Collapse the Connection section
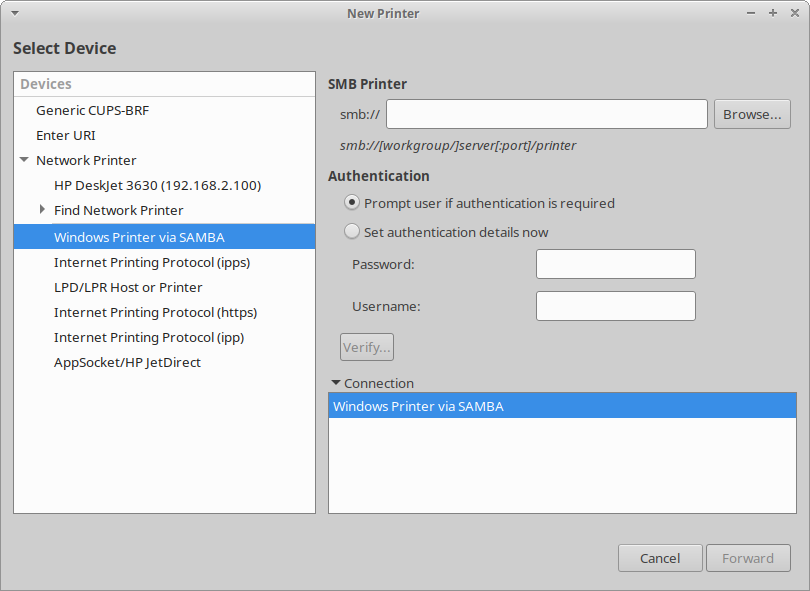 point(335,383)
